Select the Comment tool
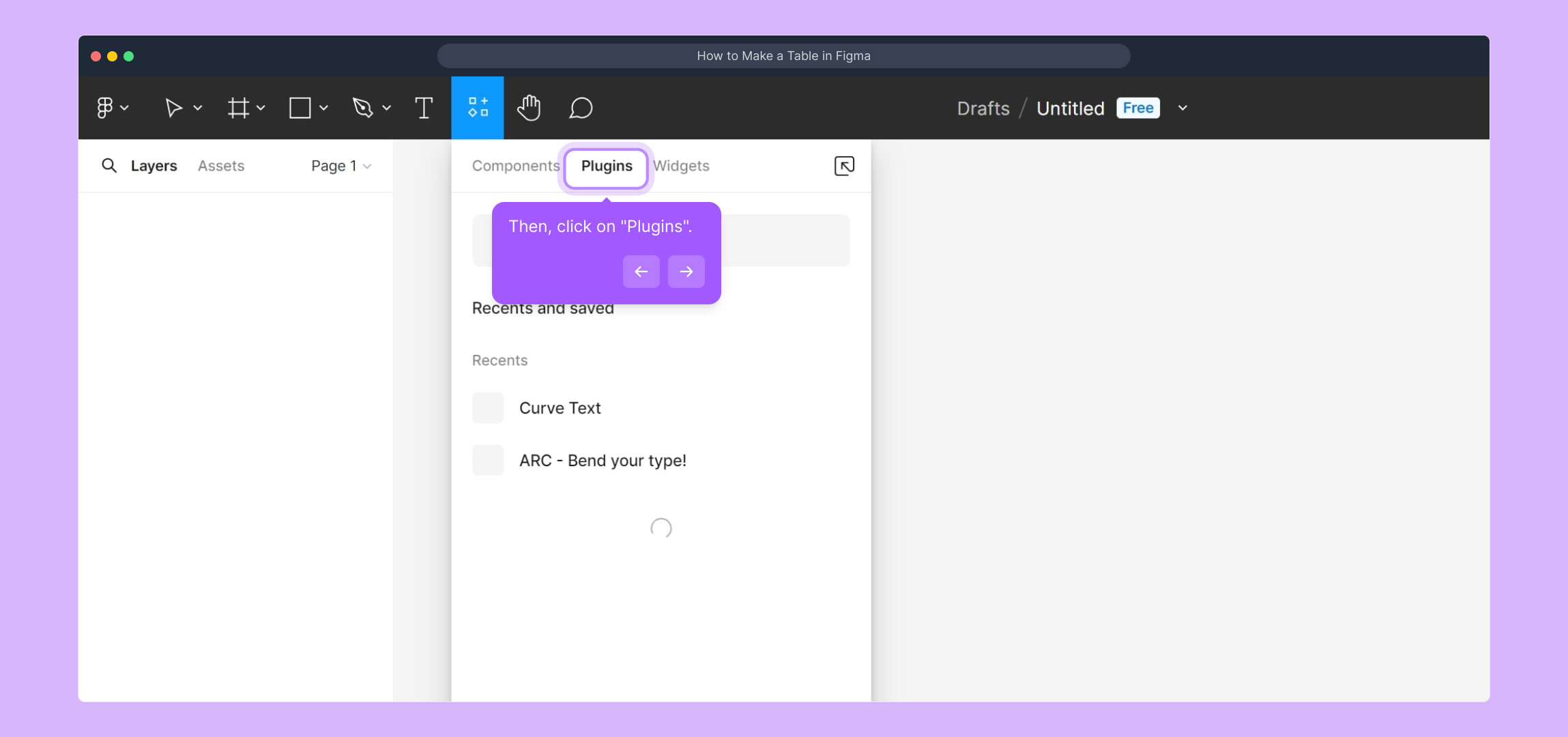The width and height of the screenshot is (1568, 737). click(581, 108)
